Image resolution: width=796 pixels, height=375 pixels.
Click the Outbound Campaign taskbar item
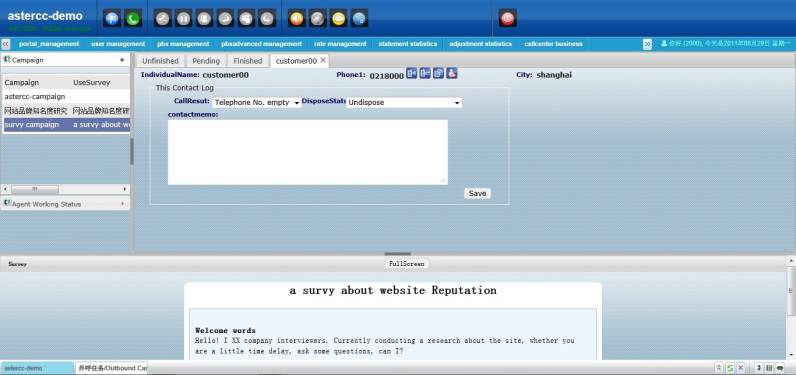pos(112,368)
